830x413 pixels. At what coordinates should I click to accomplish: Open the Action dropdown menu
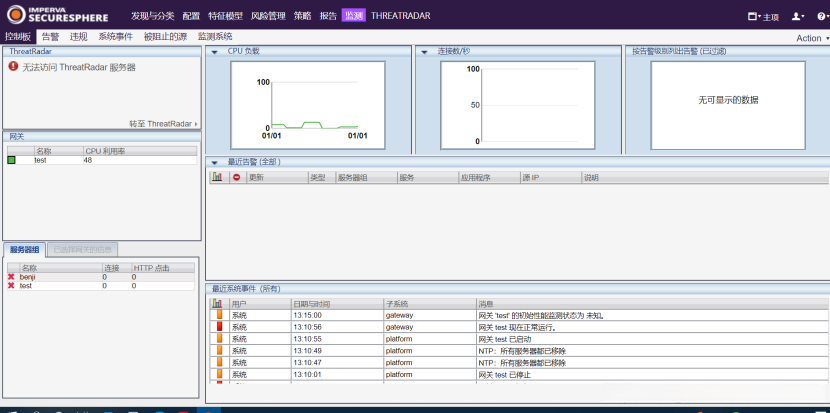pyautogui.click(x=811, y=38)
